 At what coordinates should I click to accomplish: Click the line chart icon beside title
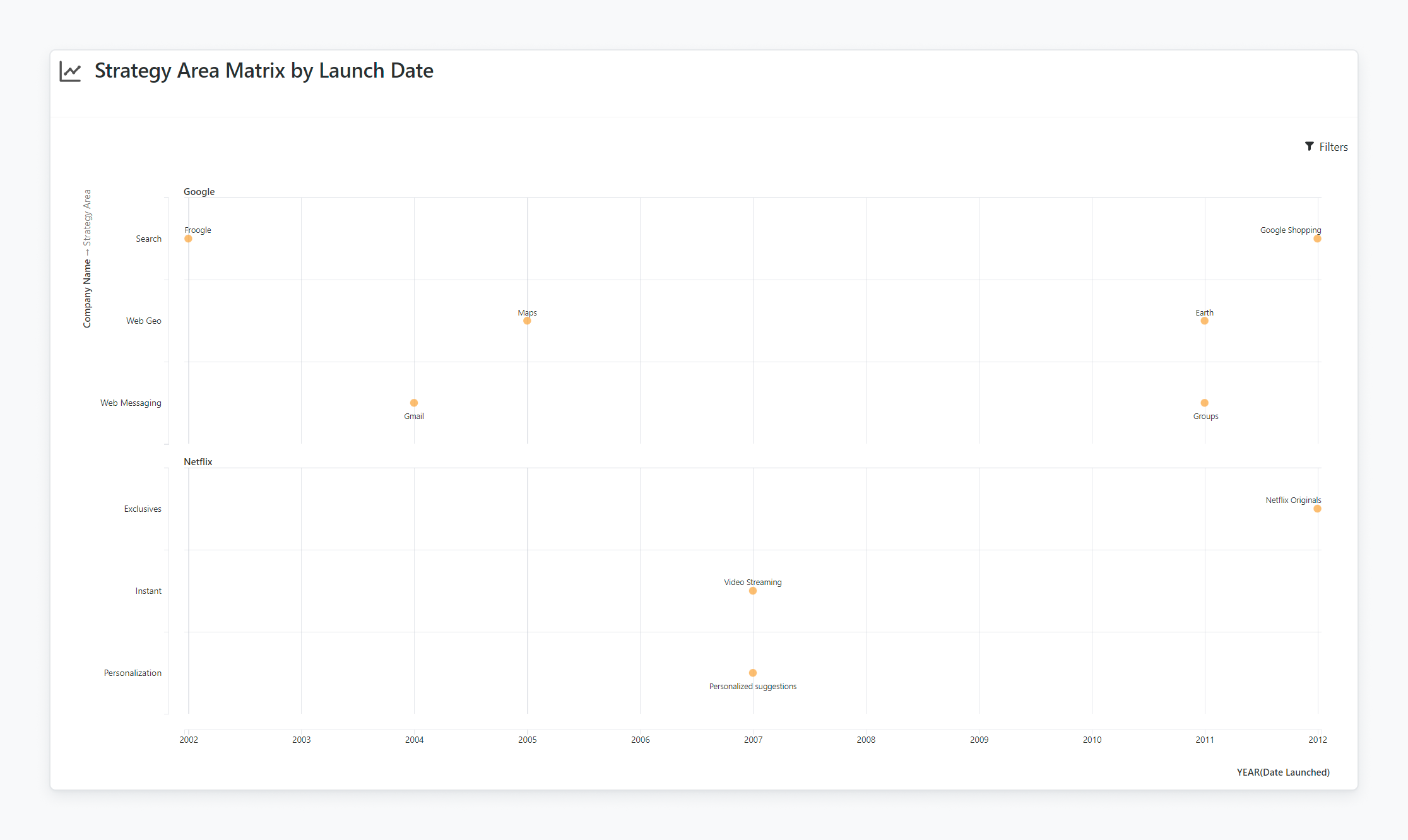click(x=70, y=71)
